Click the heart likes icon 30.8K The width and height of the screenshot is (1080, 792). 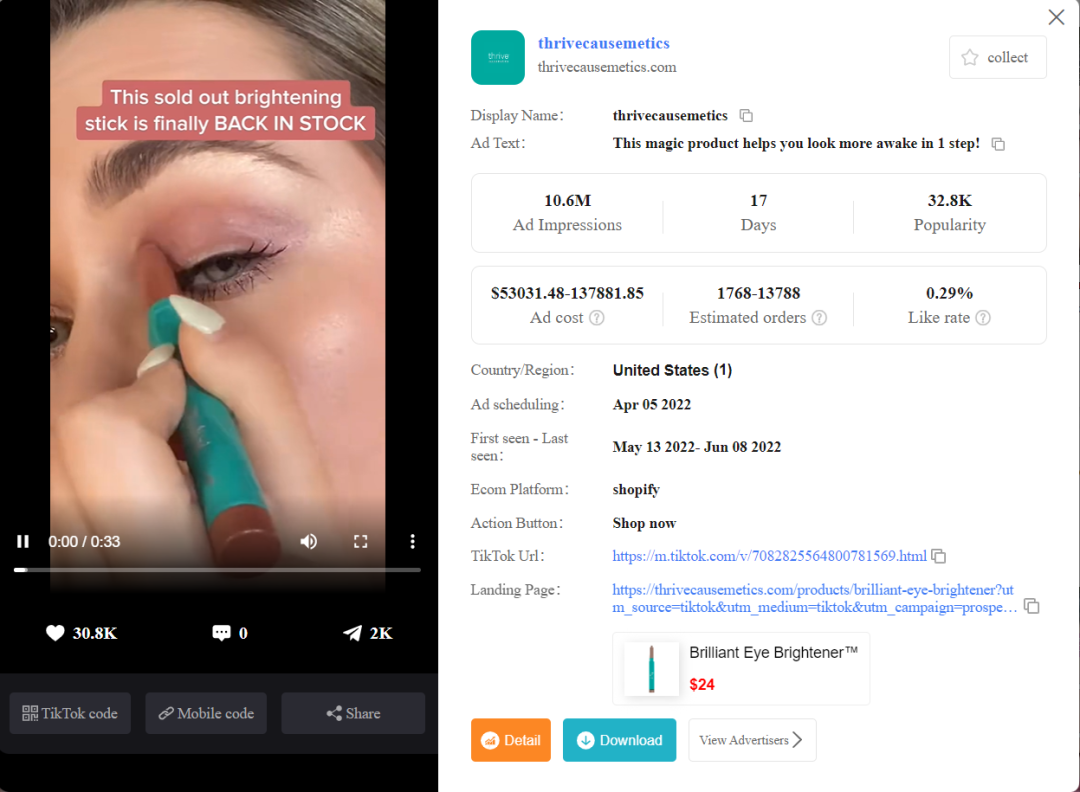55,633
